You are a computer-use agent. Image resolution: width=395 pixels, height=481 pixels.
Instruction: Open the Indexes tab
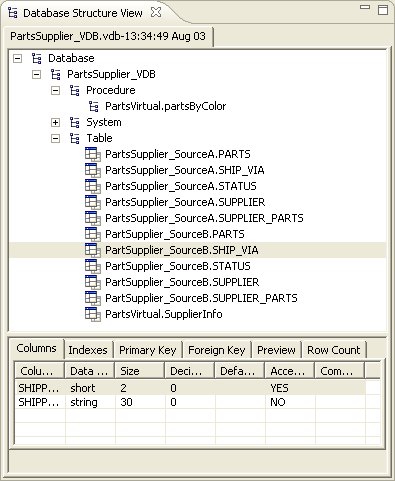[88, 350]
